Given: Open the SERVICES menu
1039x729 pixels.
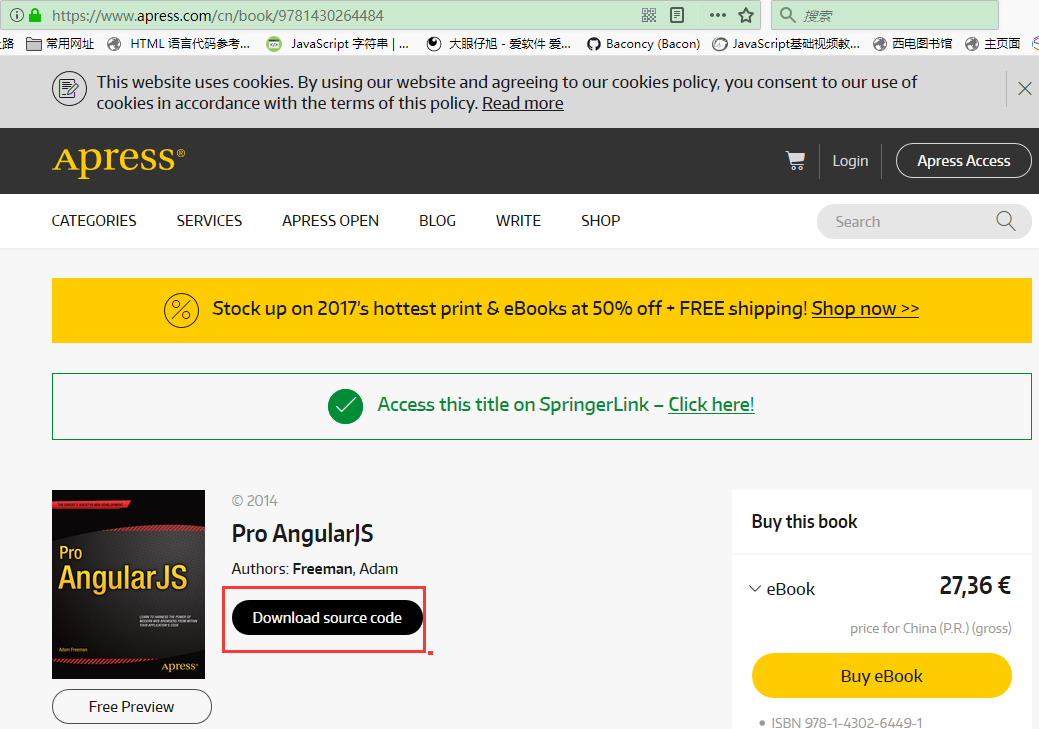Looking at the screenshot, I should pos(209,221).
